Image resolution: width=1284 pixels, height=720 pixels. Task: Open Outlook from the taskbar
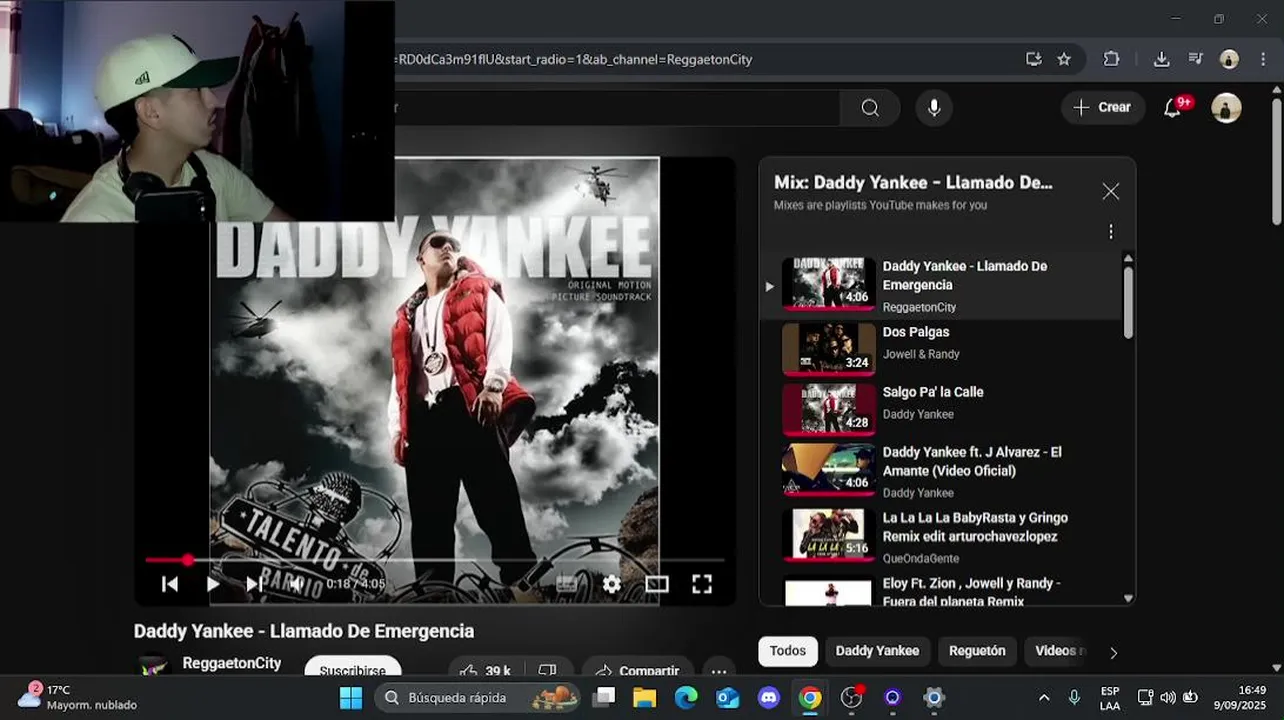click(727, 697)
